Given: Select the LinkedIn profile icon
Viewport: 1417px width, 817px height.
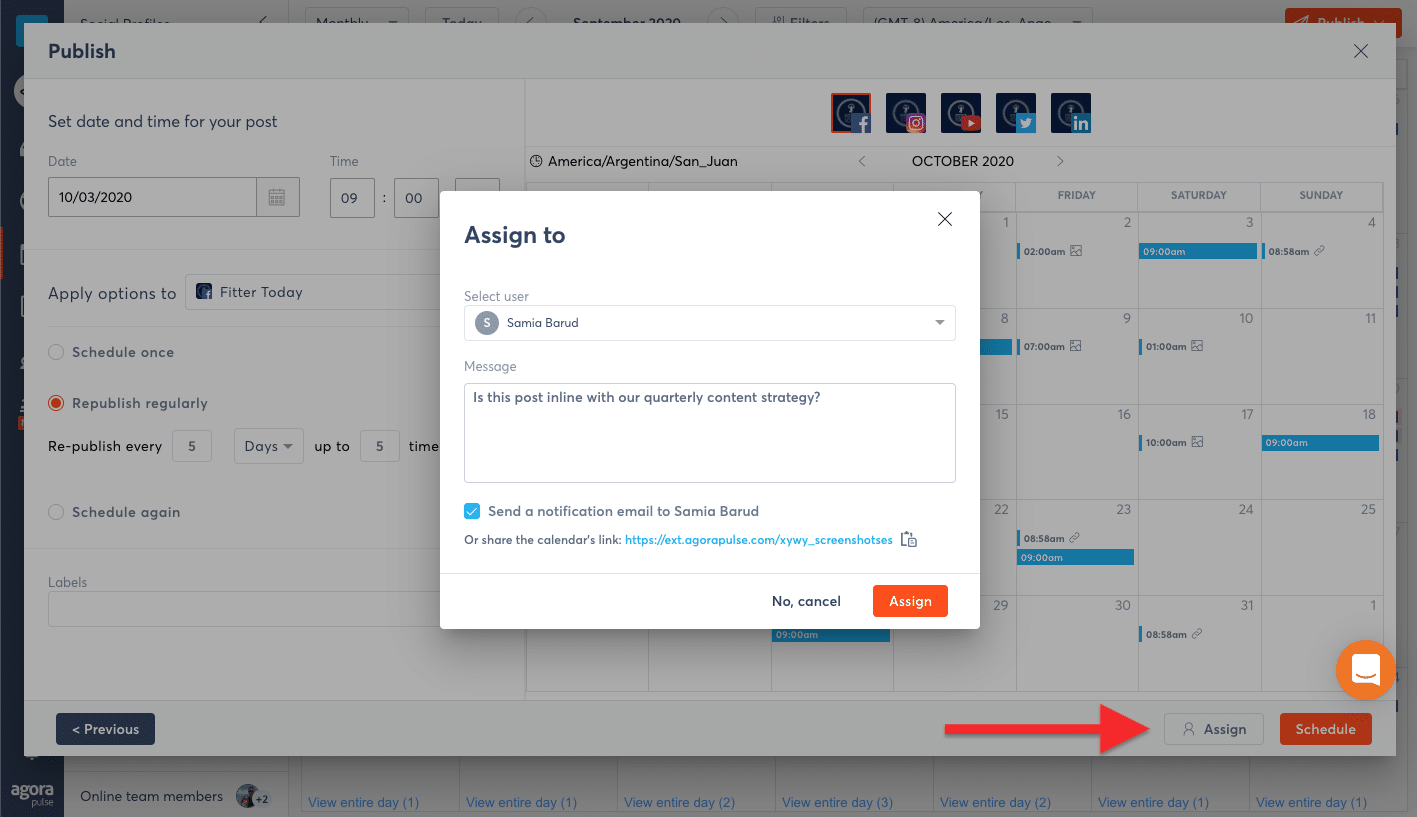Looking at the screenshot, I should [x=1070, y=113].
